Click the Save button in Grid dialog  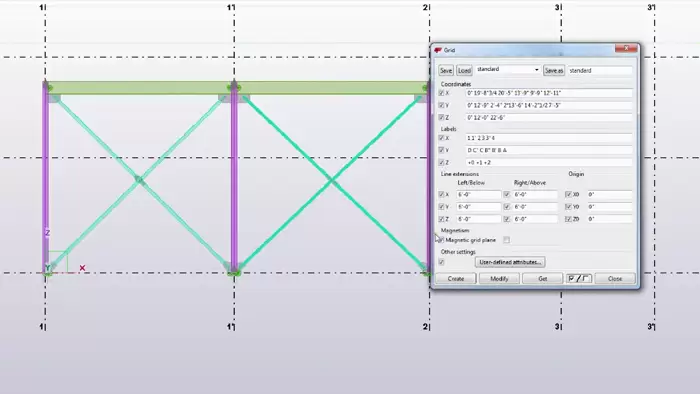[x=446, y=71]
